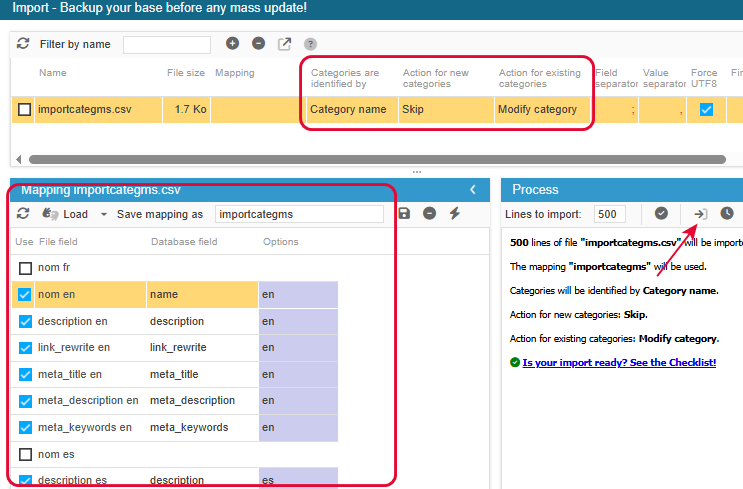743x489 pixels.
Task: Select the 'nom es' file field row
Action: coord(56,454)
